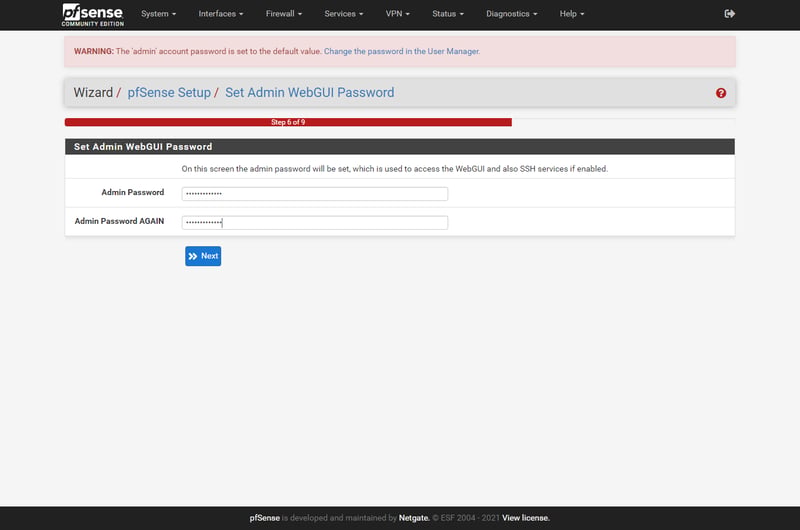Follow the 'Change the password in the User Manager' link
Screen dimensions: 800x530
(402, 51)
